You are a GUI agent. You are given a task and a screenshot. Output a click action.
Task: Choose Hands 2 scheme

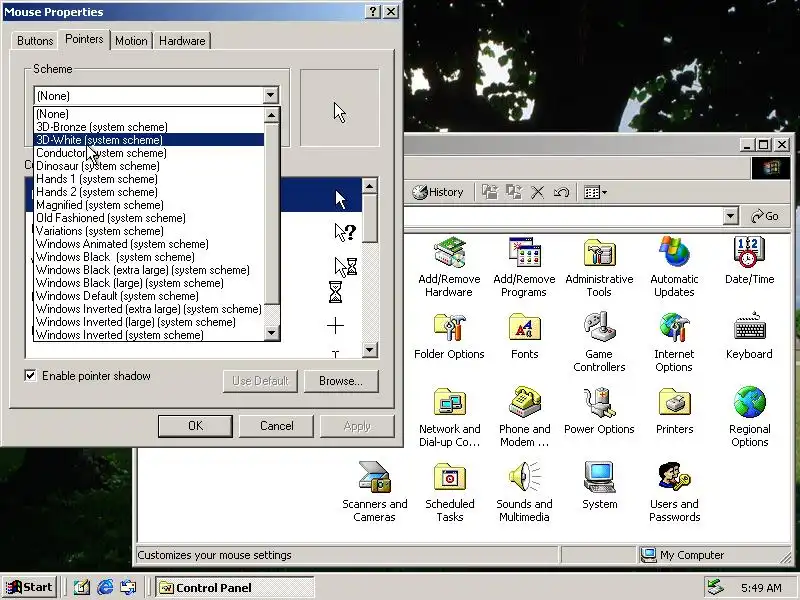click(x=149, y=192)
